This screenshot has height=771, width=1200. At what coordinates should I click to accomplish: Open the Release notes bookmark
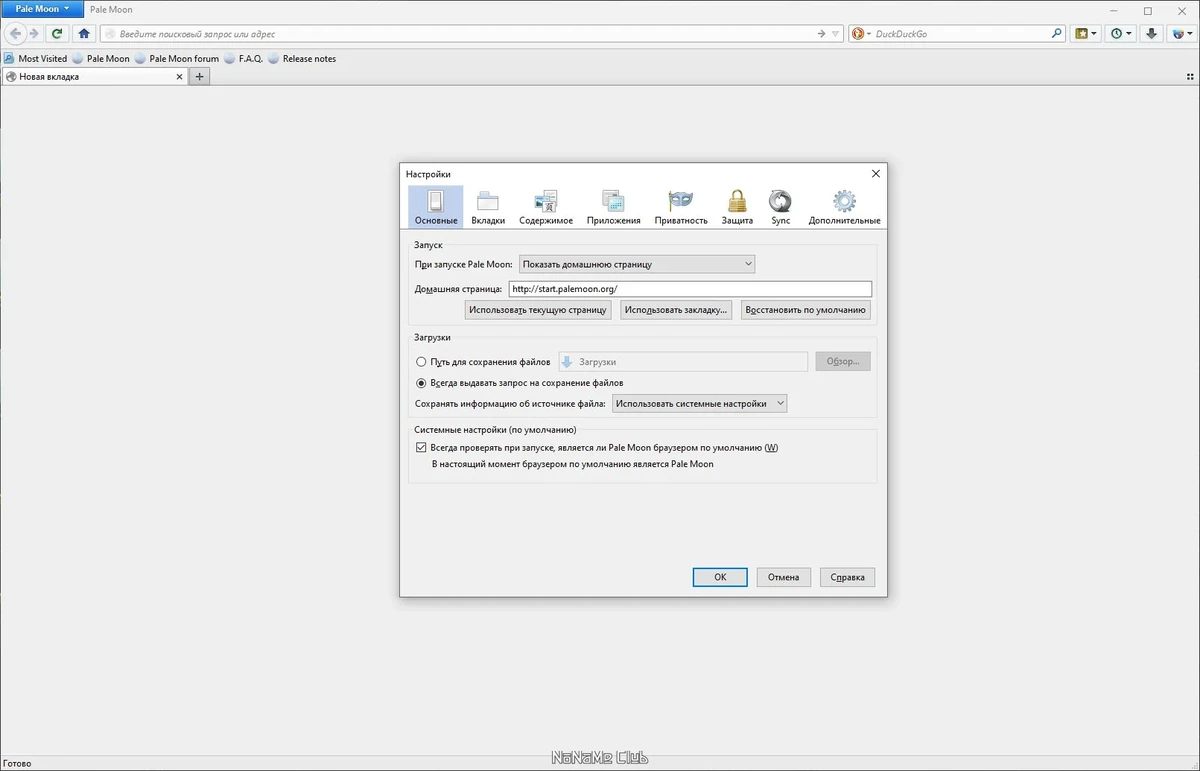(302, 59)
